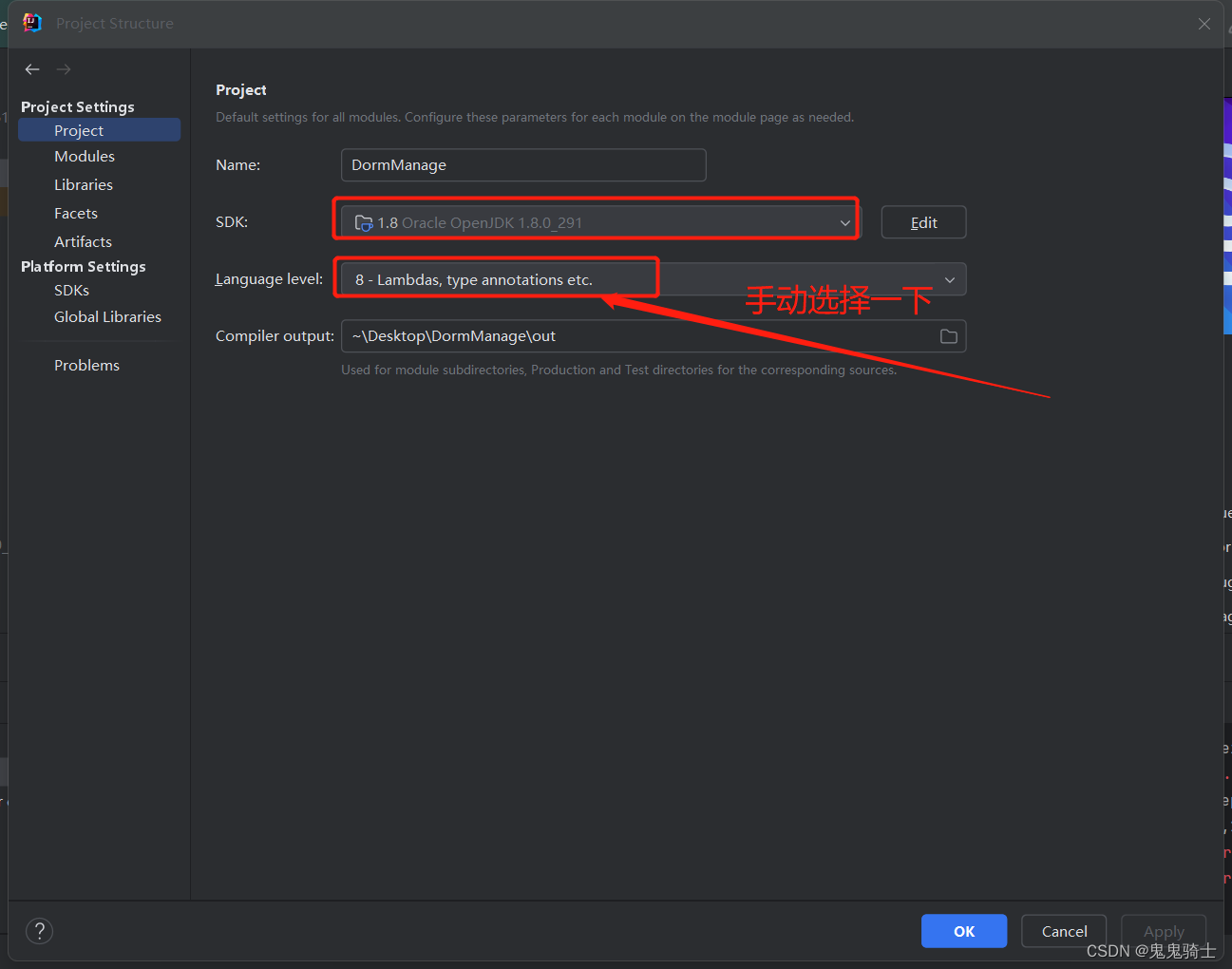Show the Problems page

[x=86, y=365]
